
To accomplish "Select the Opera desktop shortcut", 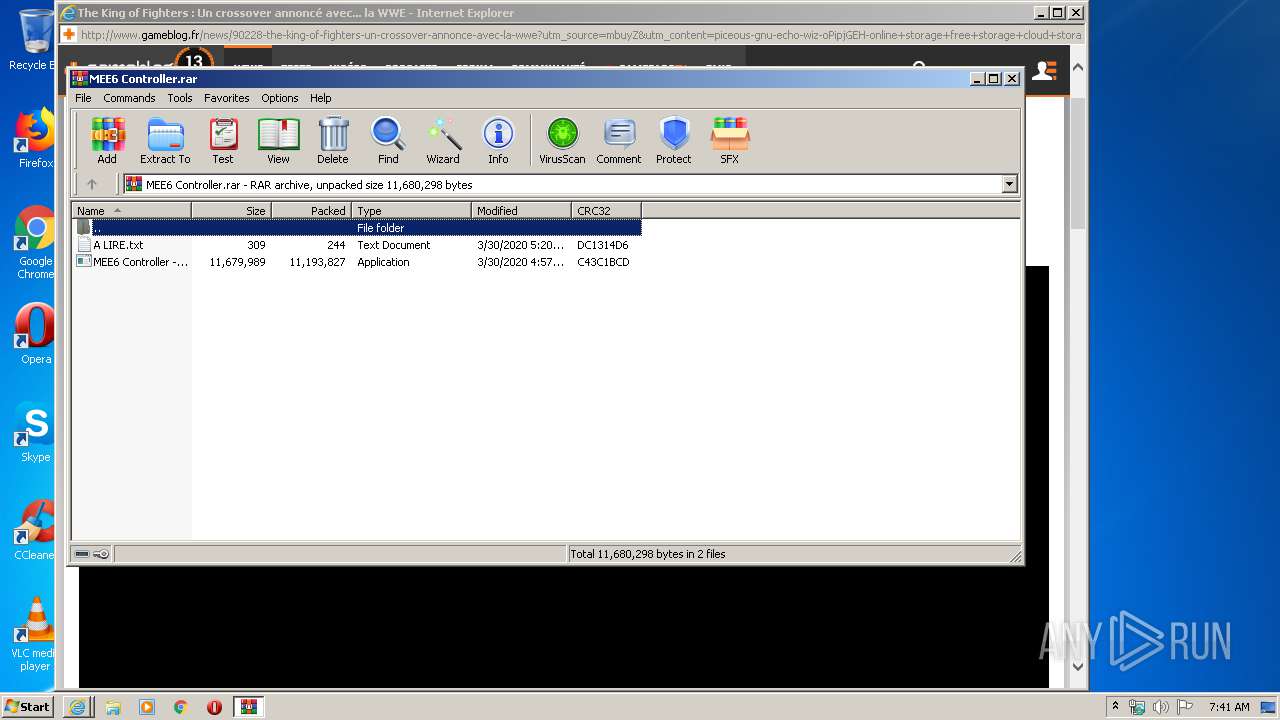I will point(35,334).
